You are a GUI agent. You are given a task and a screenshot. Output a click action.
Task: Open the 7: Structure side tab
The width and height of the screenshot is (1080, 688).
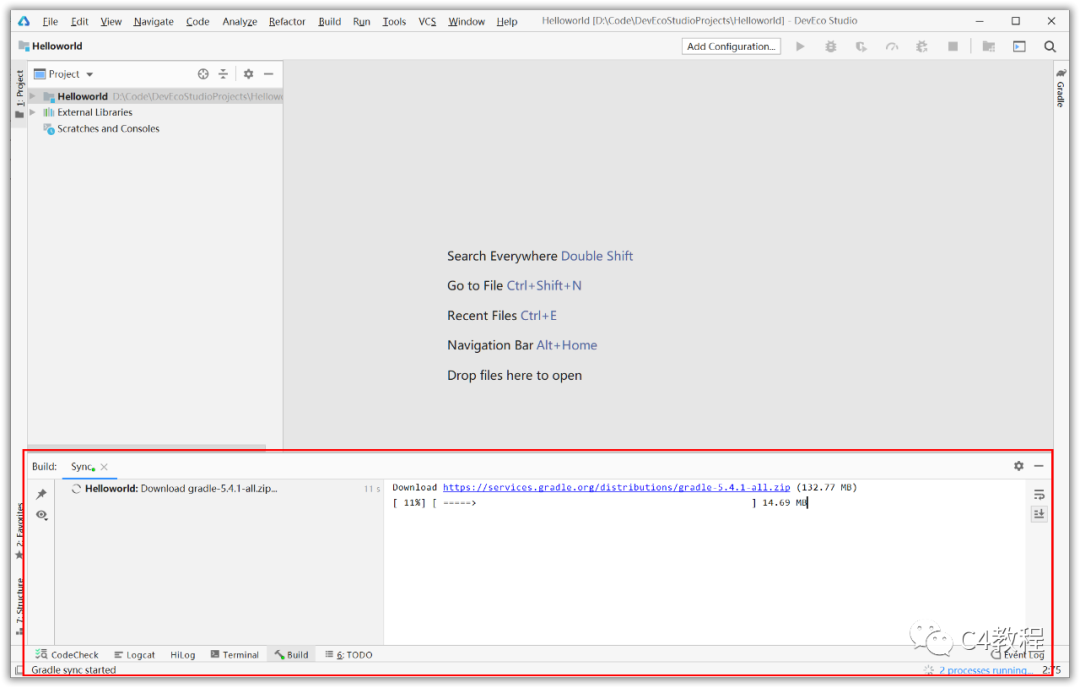pos(19,606)
